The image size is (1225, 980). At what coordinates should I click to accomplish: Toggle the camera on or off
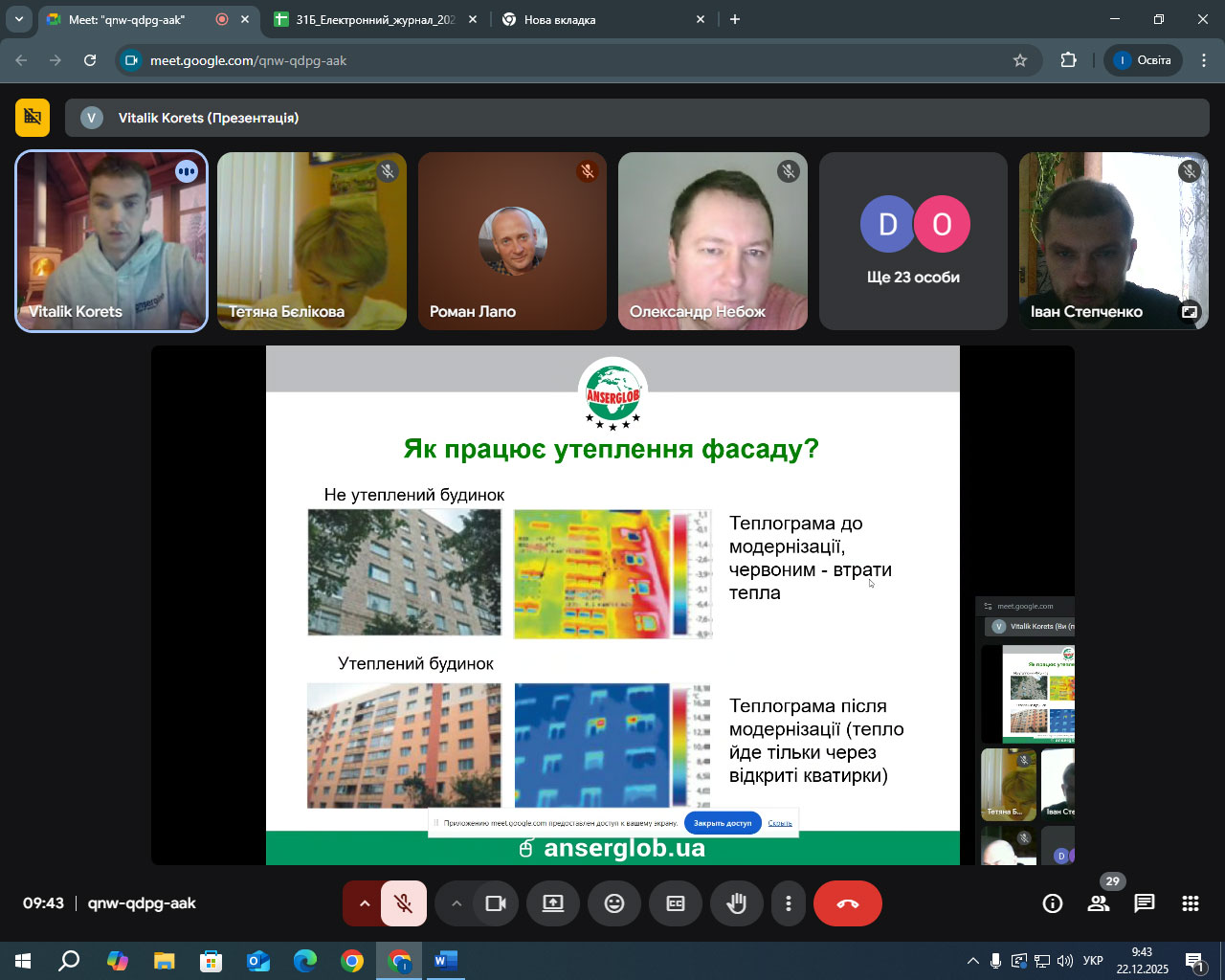[496, 903]
